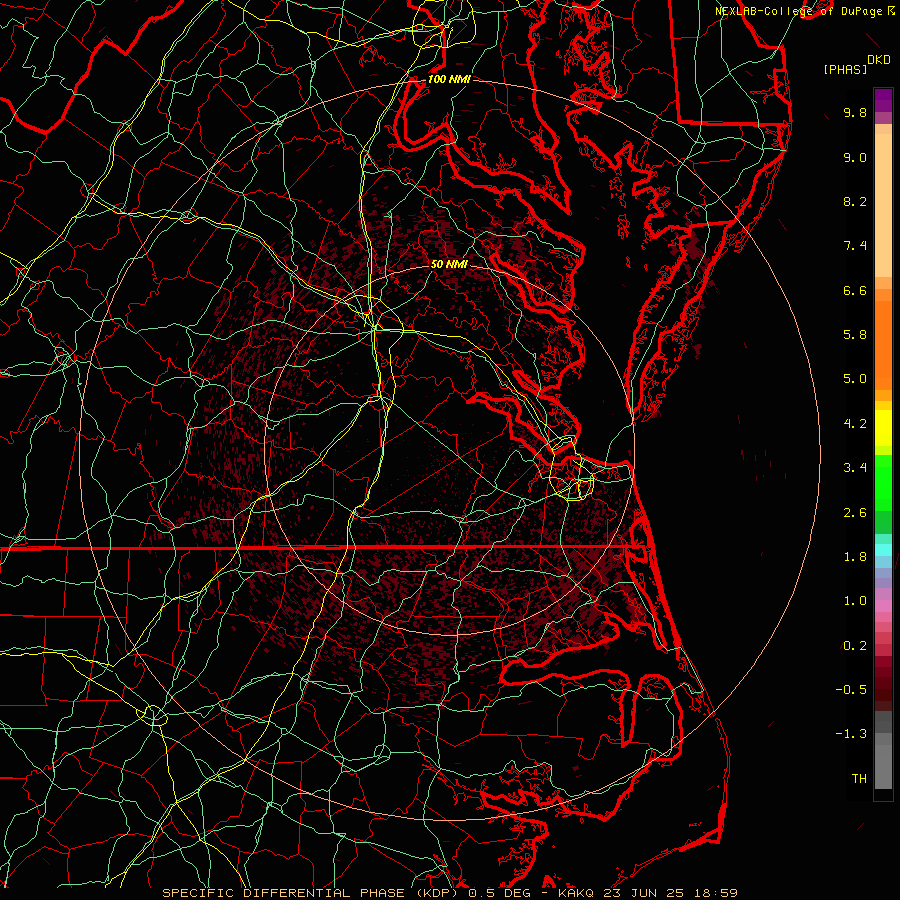Select the pink segment of the color bar
Image resolution: width=900 pixels, height=900 pixels.
883,606
